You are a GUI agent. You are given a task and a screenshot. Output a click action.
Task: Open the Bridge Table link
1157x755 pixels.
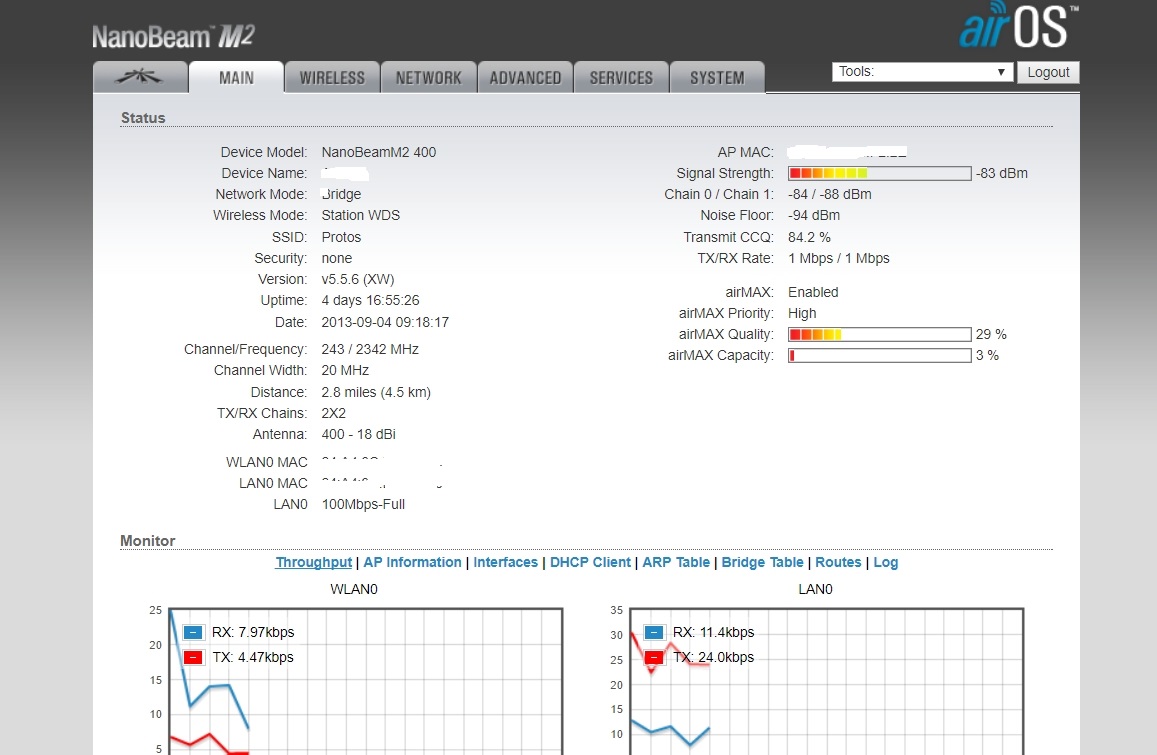[x=762, y=562]
